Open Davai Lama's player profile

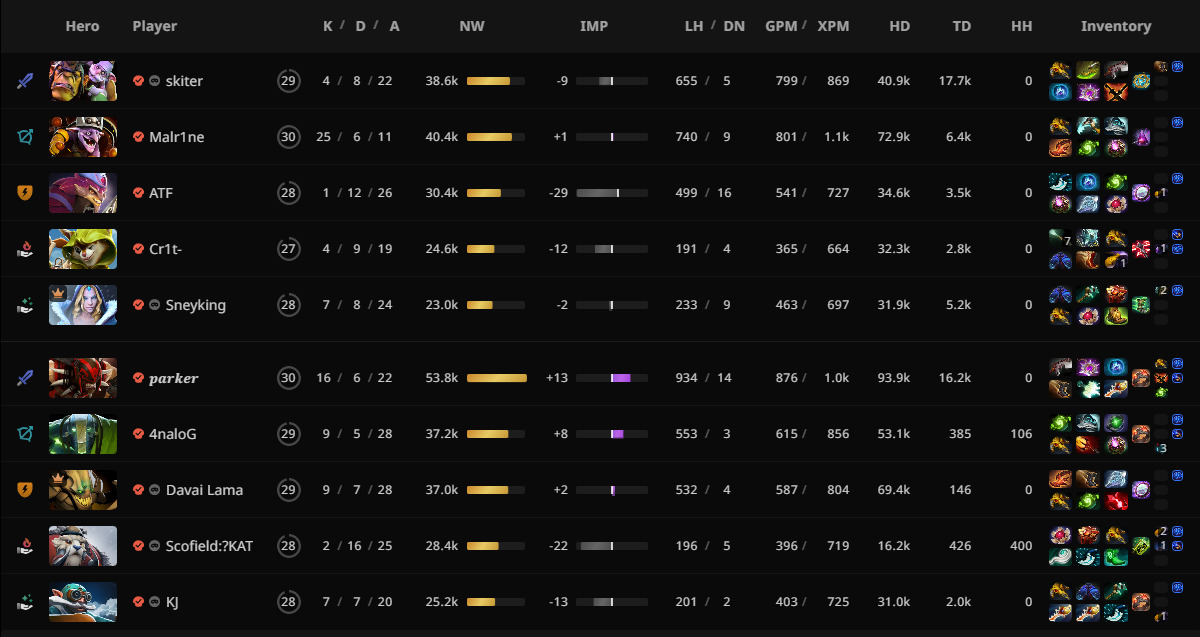pos(204,490)
